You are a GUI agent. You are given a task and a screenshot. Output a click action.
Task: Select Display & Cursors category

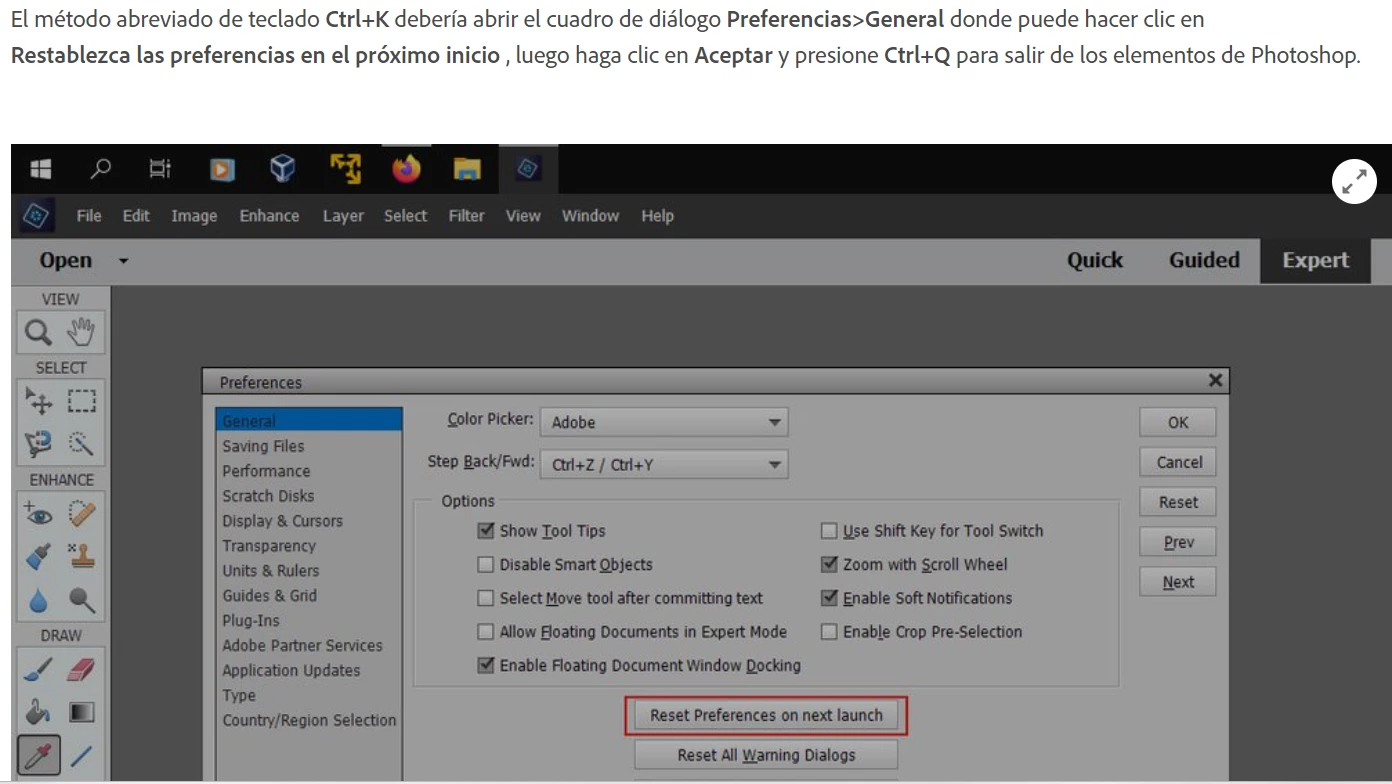point(282,521)
